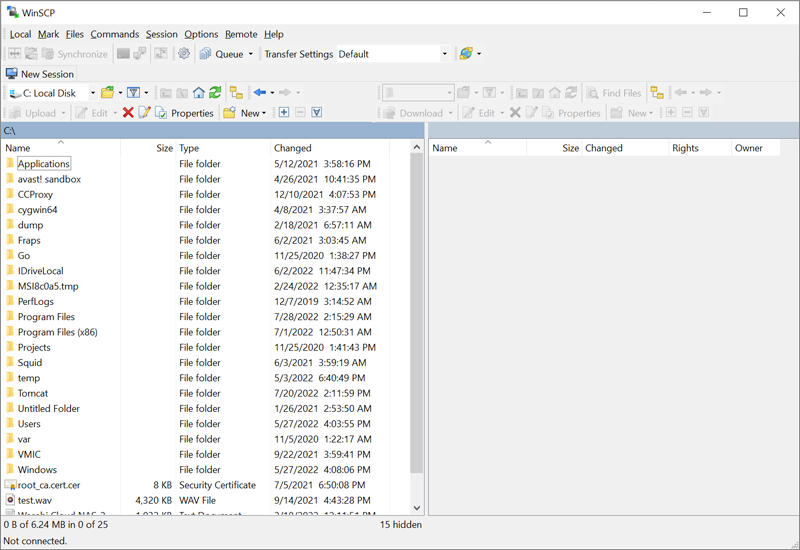This screenshot has width=800, height=550.
Task: Click the remote panel Properties button
Action: coord(571,113)
